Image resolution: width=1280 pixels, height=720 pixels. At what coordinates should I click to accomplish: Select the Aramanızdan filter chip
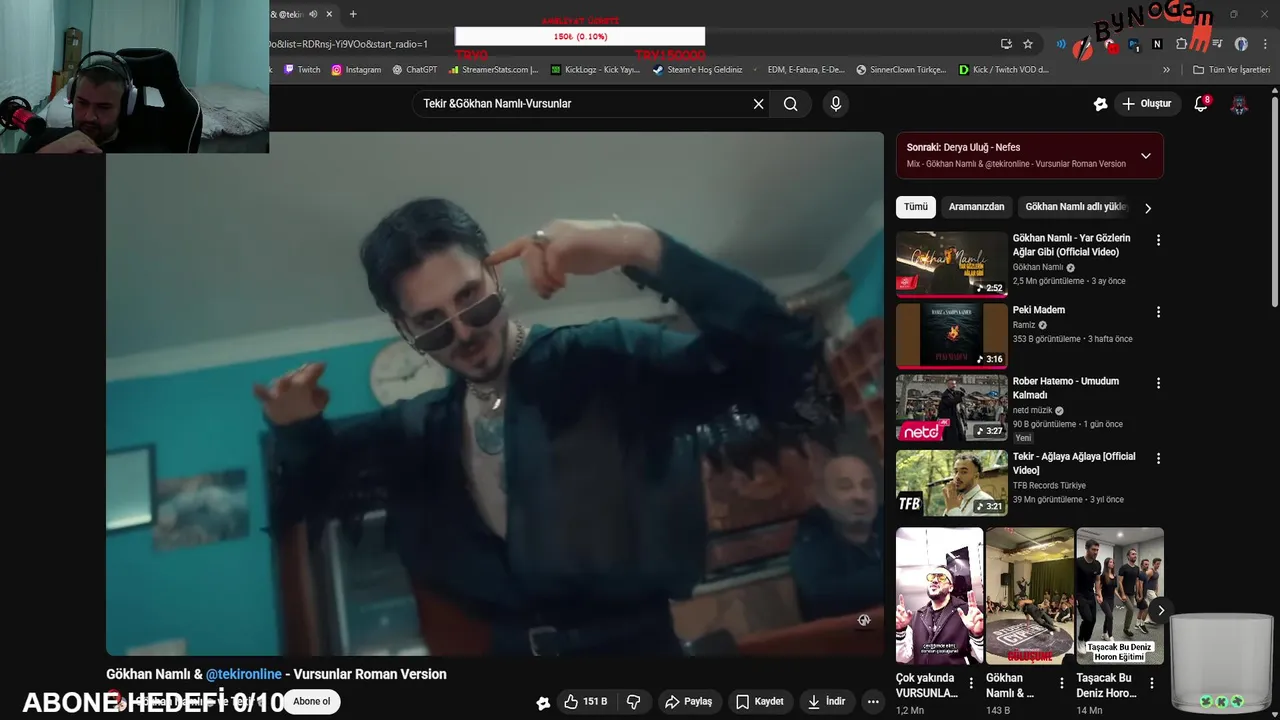click(976, 207)
